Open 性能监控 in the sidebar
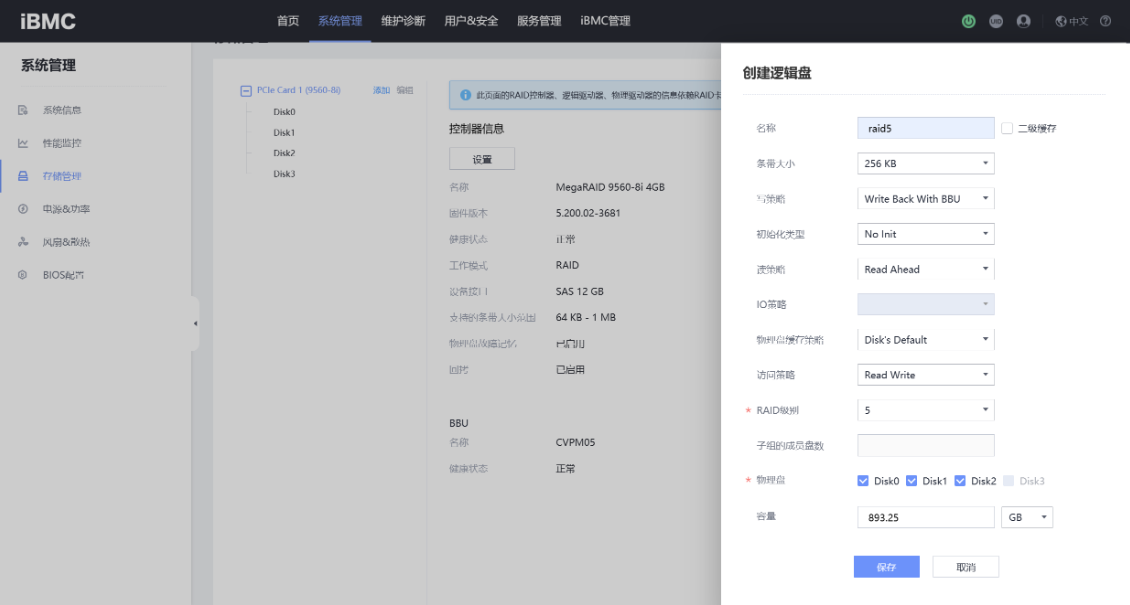Viewport: 1130px width, 605px height. pos(62,143)
